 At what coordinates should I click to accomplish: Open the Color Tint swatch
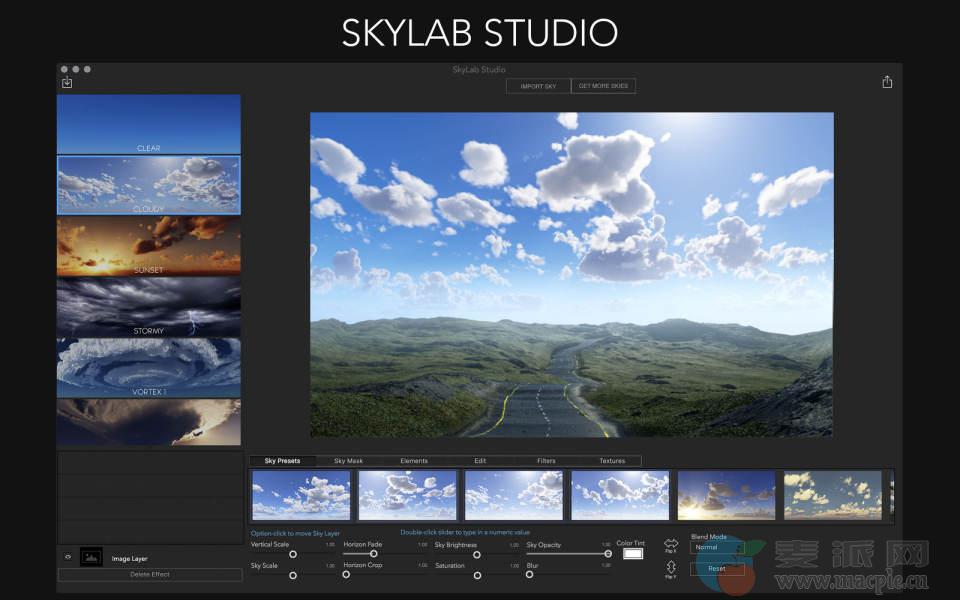(x=632, y=553)
